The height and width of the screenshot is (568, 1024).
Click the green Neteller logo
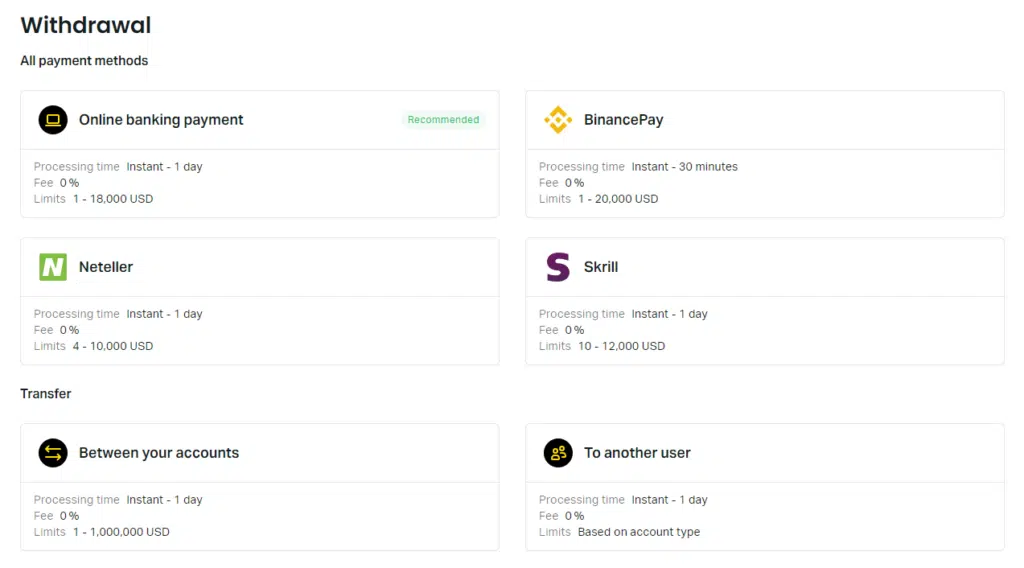[x=53, y=267]
